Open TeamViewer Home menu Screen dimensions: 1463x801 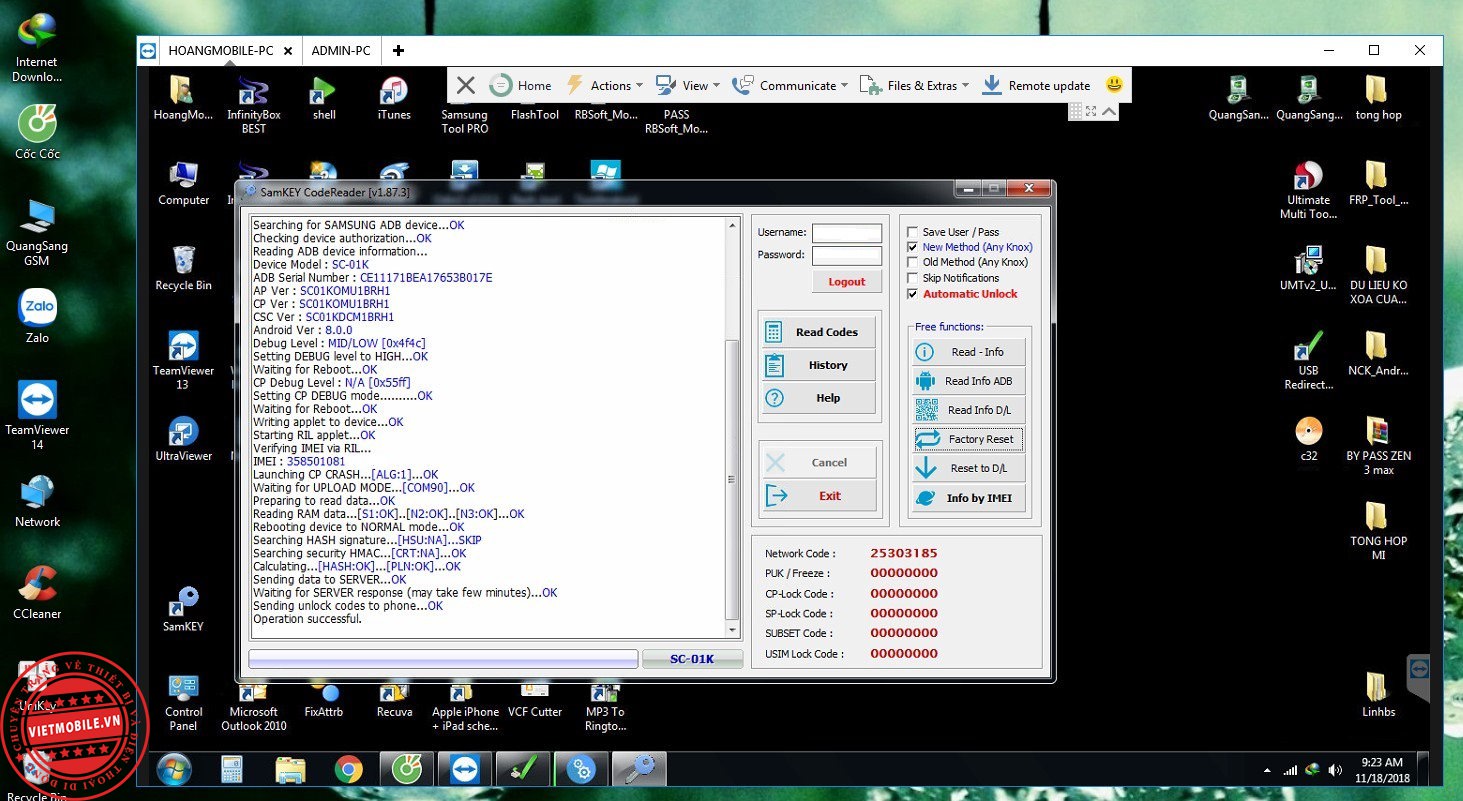[521, 85]
